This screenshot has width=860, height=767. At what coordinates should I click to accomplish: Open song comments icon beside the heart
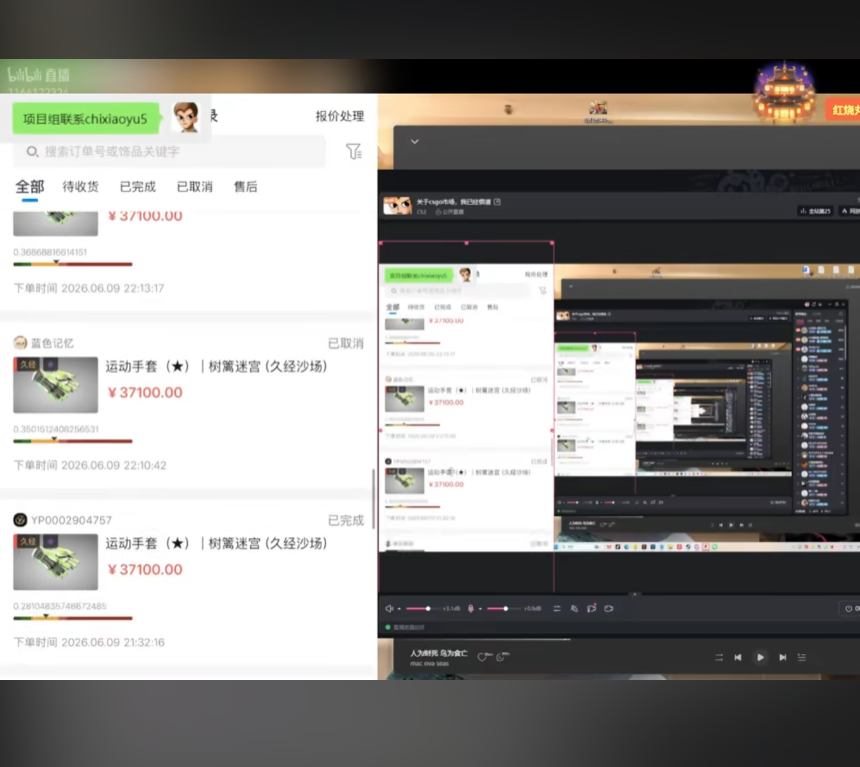pyautogui.click(x=502, y=657)
